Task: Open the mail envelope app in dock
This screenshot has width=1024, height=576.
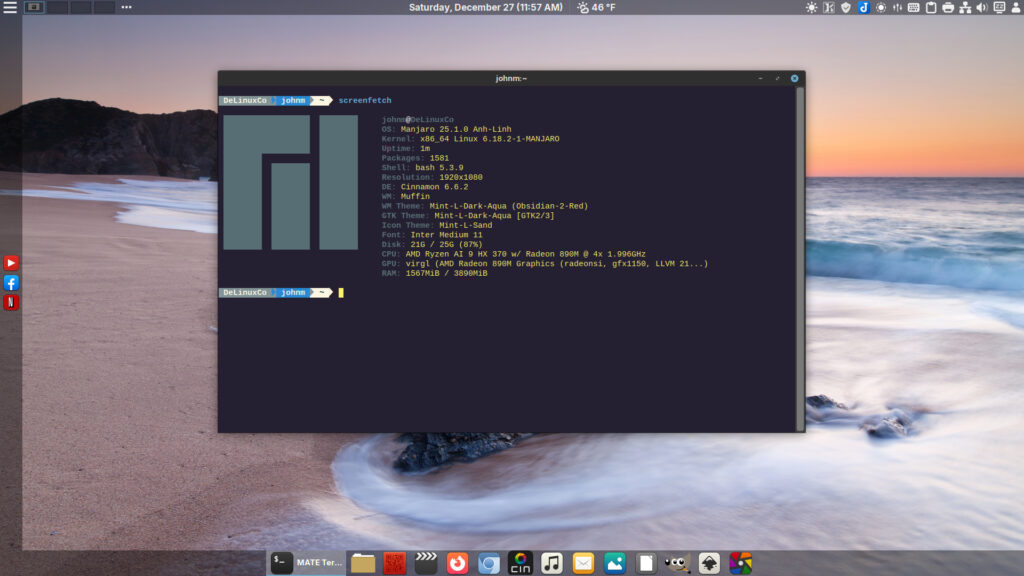Action: (x=583, y=563)
